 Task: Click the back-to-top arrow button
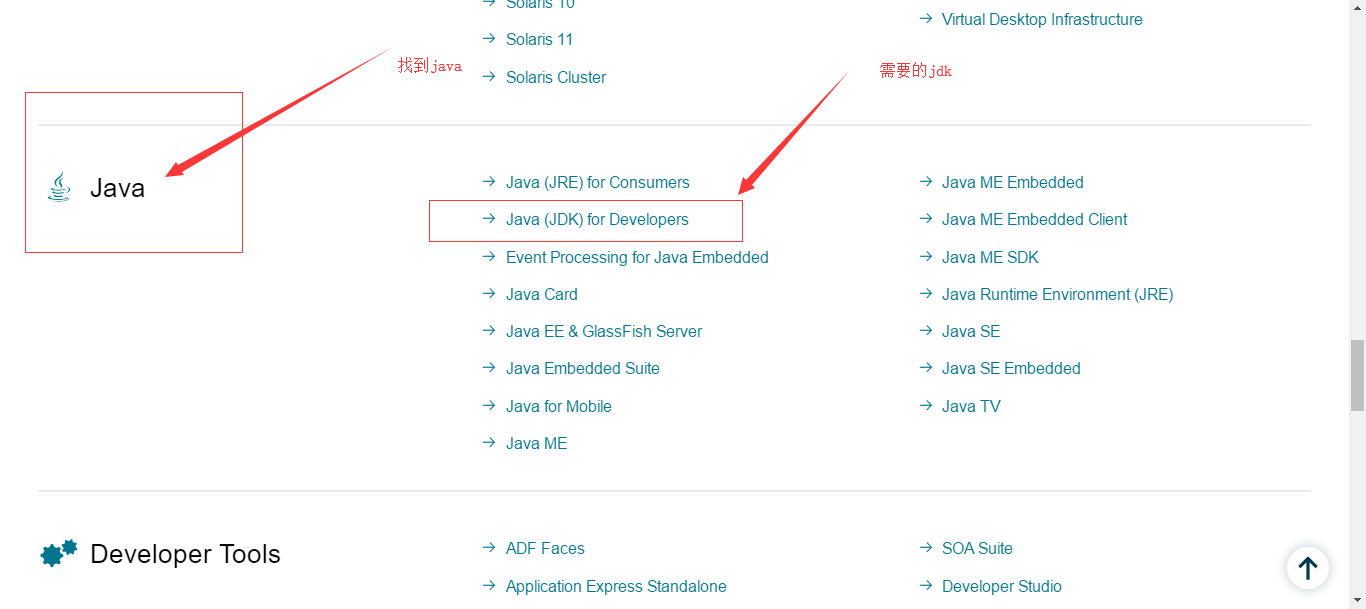point(1307,568)
